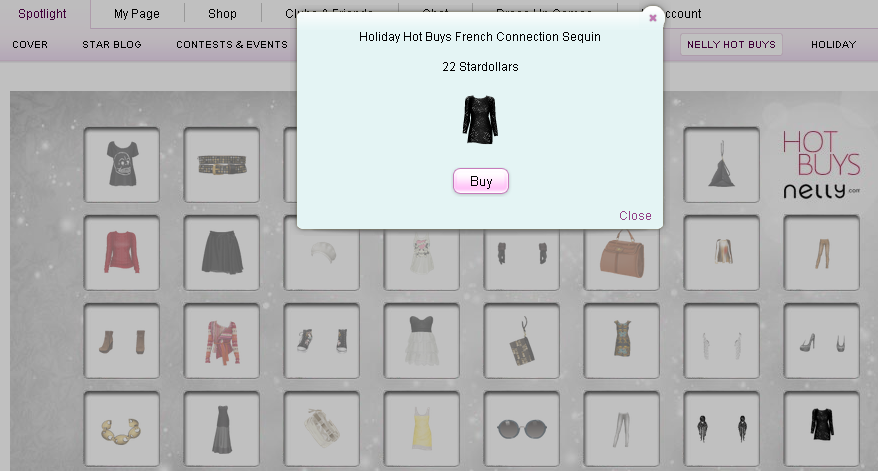Open Contests & Events submenu

tap(232, 44)
